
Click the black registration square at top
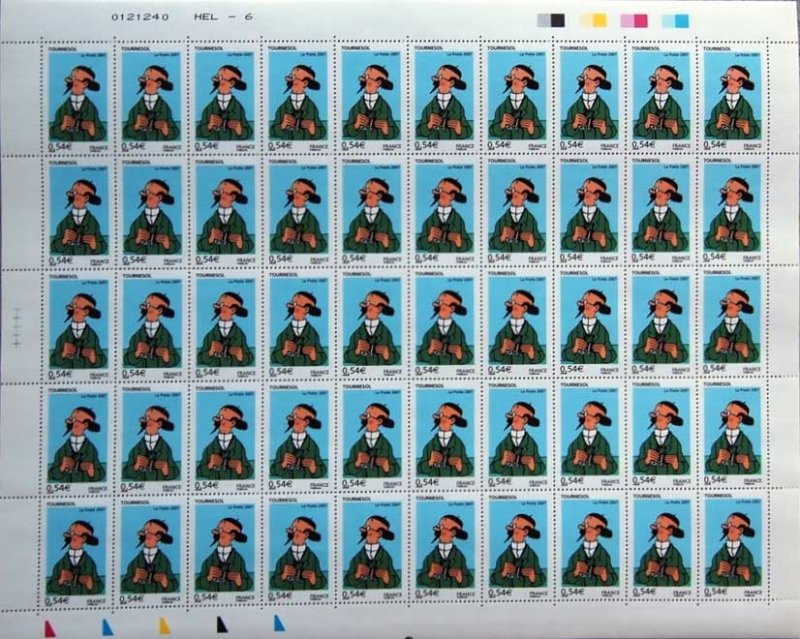pyautogui.click(x=559, y=19)
